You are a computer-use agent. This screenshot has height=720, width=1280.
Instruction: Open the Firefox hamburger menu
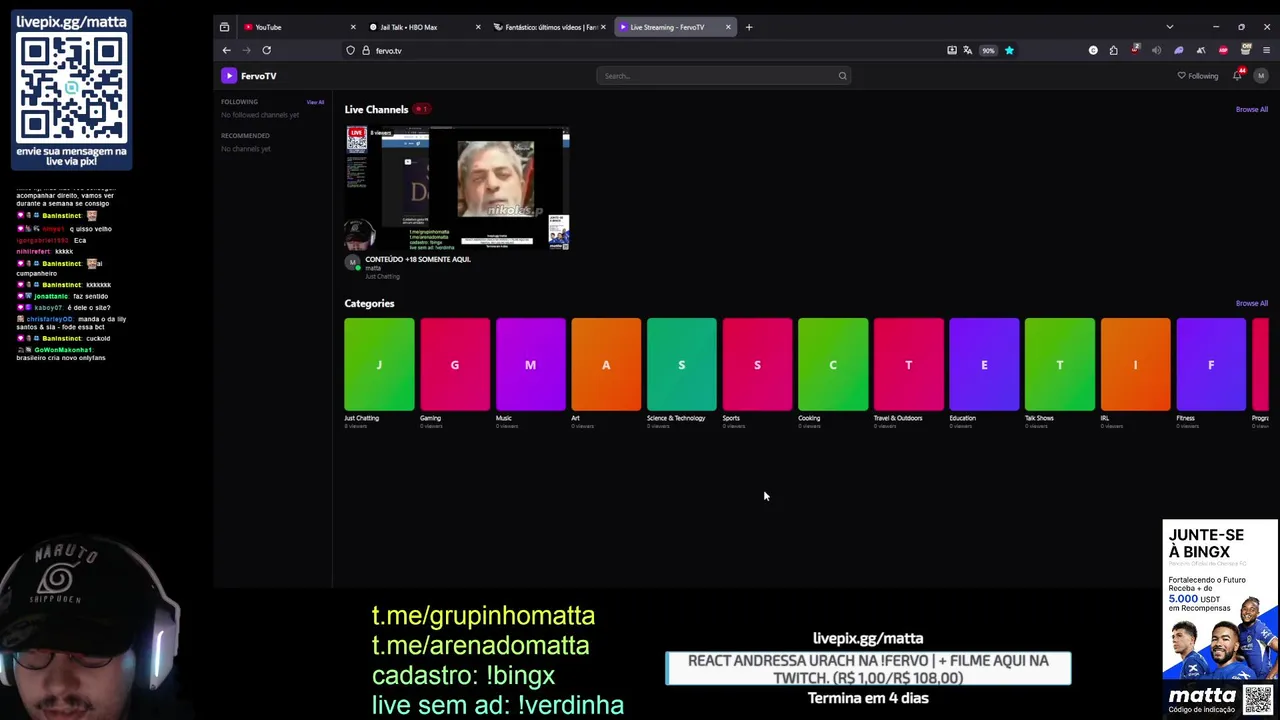[1266, 50]
